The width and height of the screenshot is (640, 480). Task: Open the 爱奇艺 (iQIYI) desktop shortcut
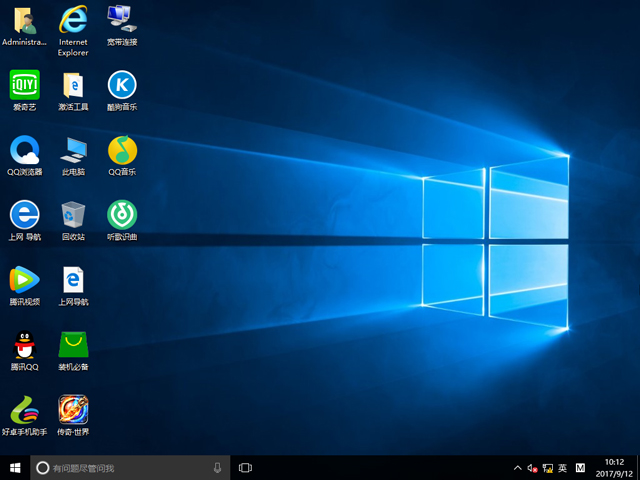24,85
